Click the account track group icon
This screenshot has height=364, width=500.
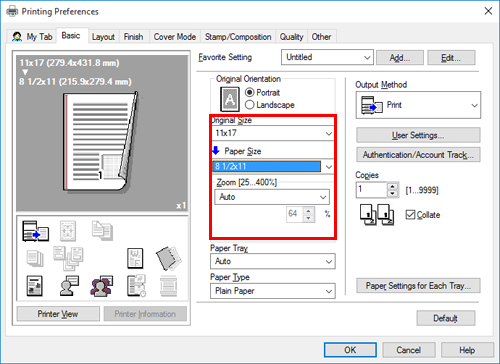pyautogui.click(x=102, y=286)
